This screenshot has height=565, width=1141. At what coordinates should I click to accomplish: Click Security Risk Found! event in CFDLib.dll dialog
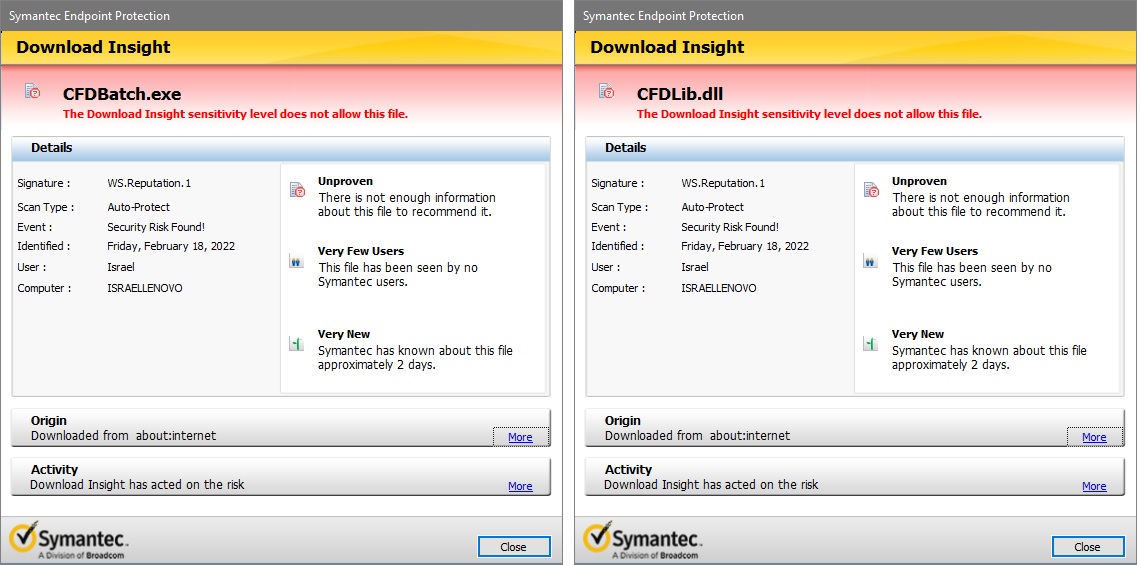click(730, 227)
